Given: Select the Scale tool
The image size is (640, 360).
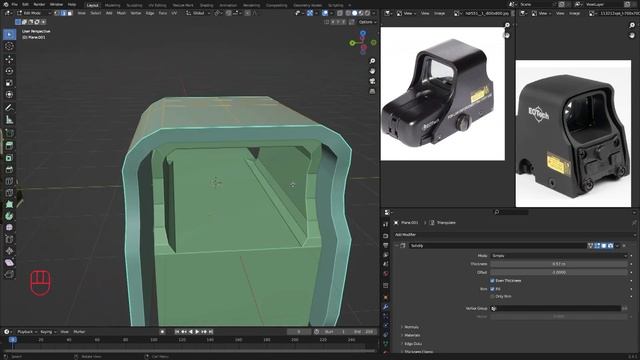Looking at the screenshot, I should tap(9, 83).
